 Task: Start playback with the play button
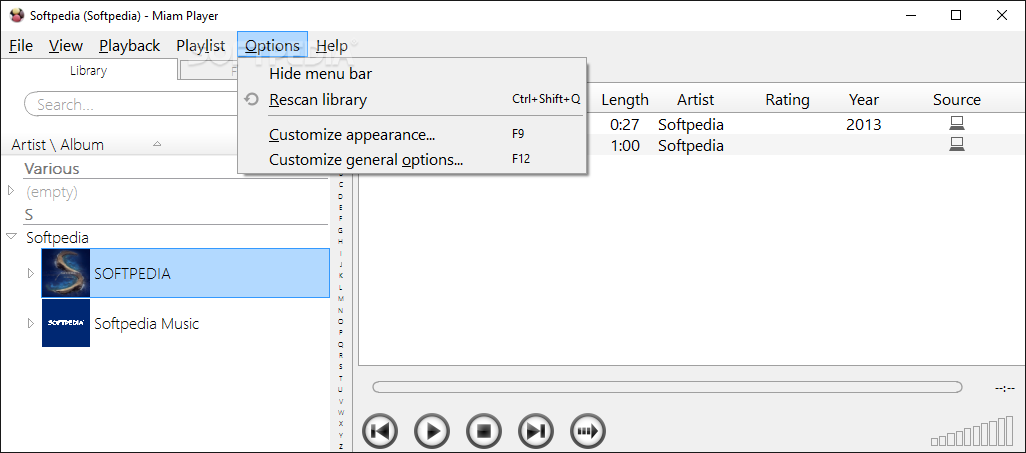click(432, 431)
